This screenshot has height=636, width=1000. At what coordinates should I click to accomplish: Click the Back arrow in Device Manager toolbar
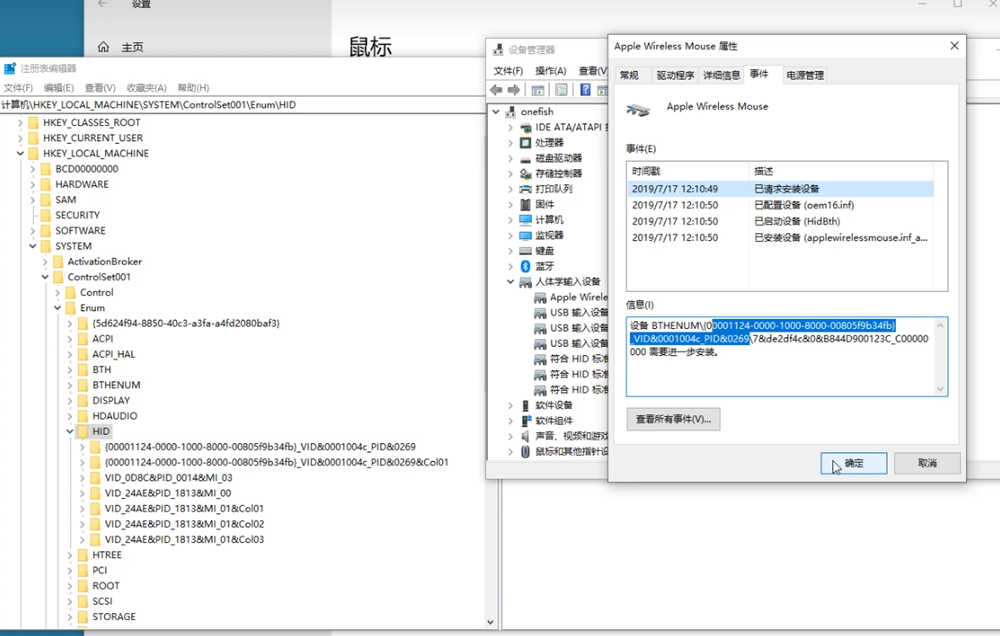[x=497, y=90]
